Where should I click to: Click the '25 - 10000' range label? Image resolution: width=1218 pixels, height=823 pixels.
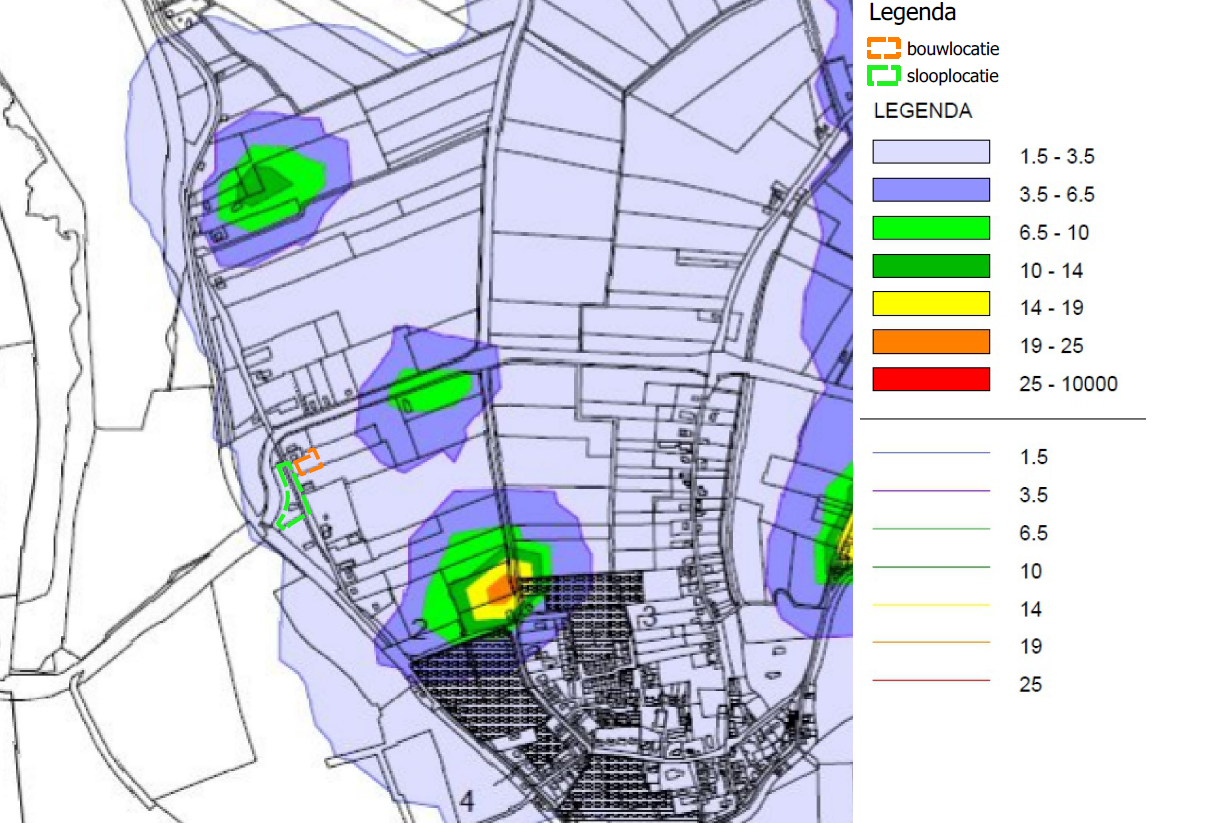tap(1068, 384)
